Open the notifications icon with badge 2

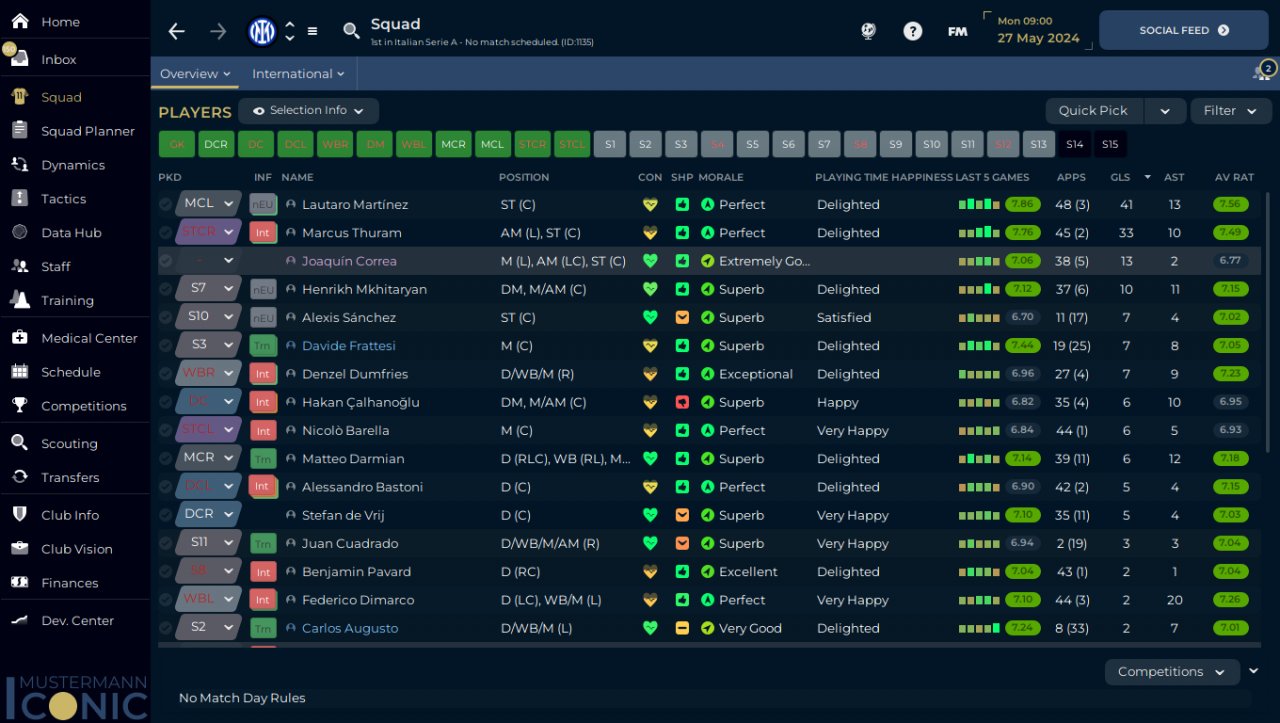(x=1262, y=73)
